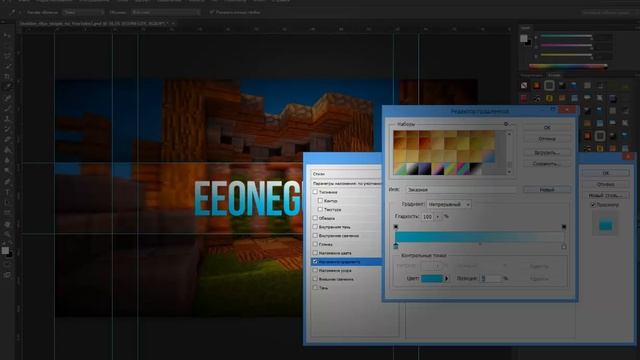Screen dimensions: 640x360
Task: Select the Стили row in Layer Style list
Action: [346, 174]
